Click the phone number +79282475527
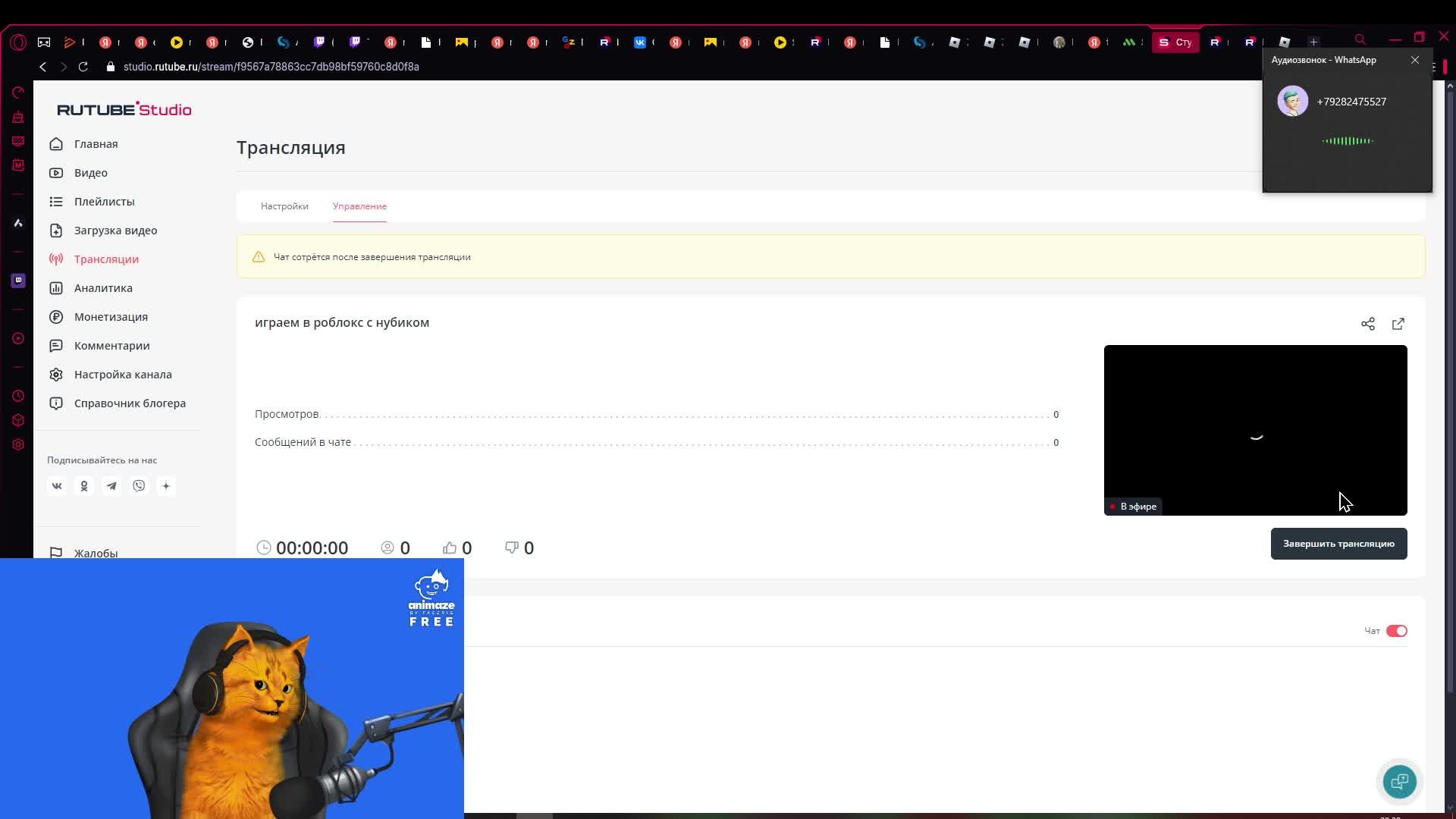This screenshot has width=1456, height=819. point(1351,102)
